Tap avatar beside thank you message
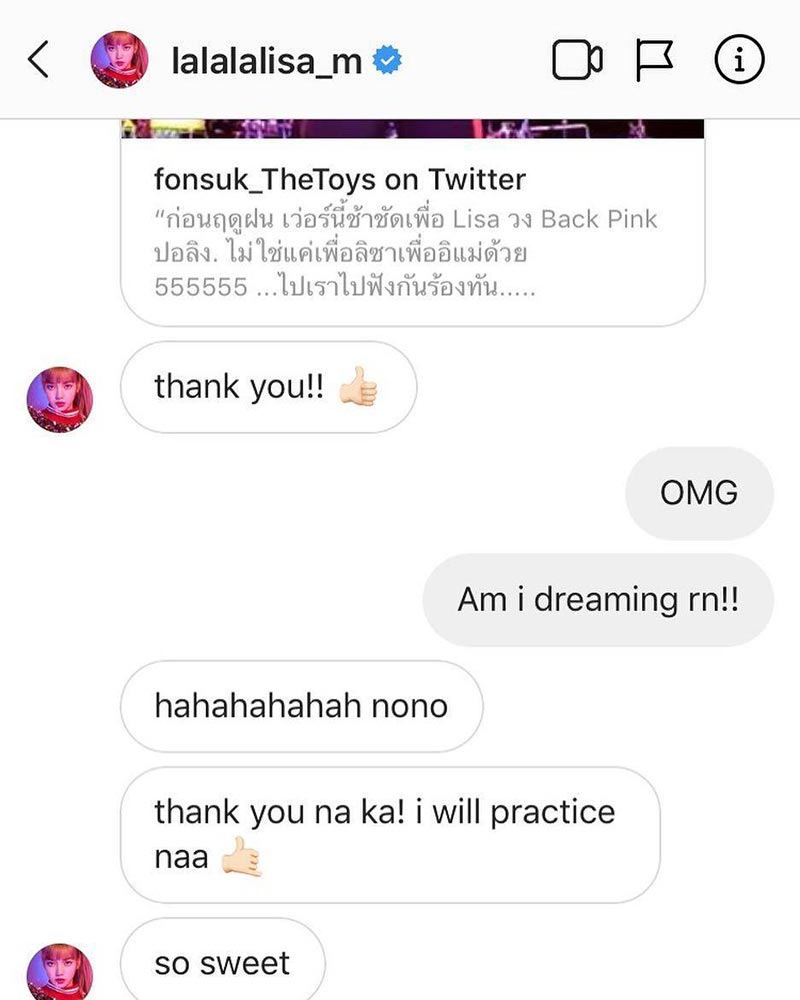 click(60, 400)
